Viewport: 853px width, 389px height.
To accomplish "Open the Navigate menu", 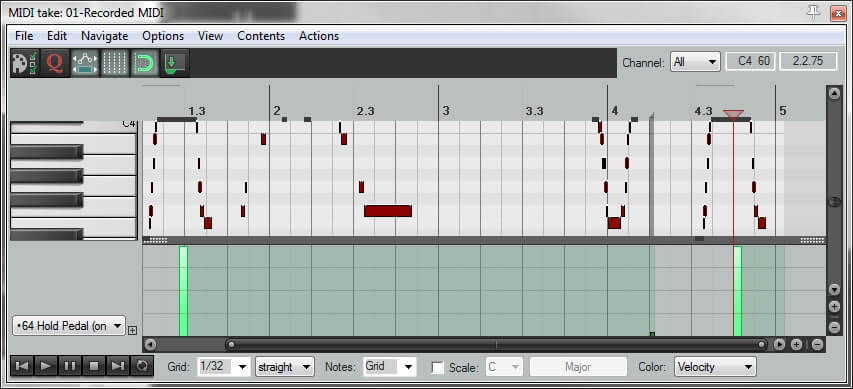I will pyautogui.click(x=104, y=36).
